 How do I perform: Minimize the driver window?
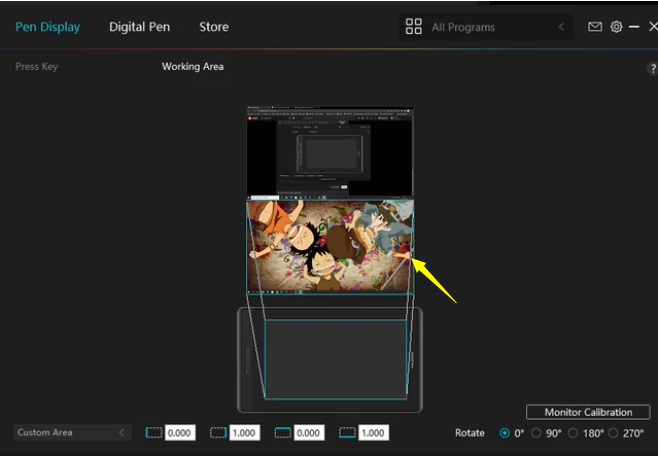coord(634,27)
